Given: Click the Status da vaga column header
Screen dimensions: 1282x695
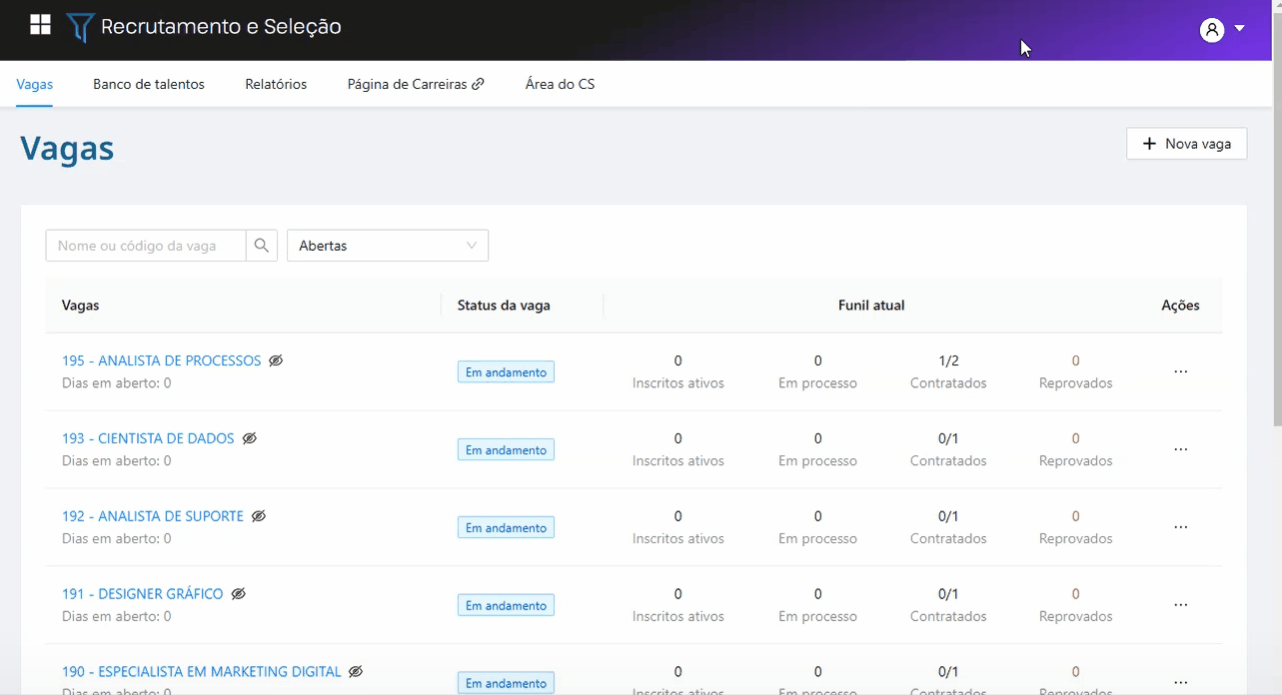Looking at the screenshot, I should coord(504,305).
